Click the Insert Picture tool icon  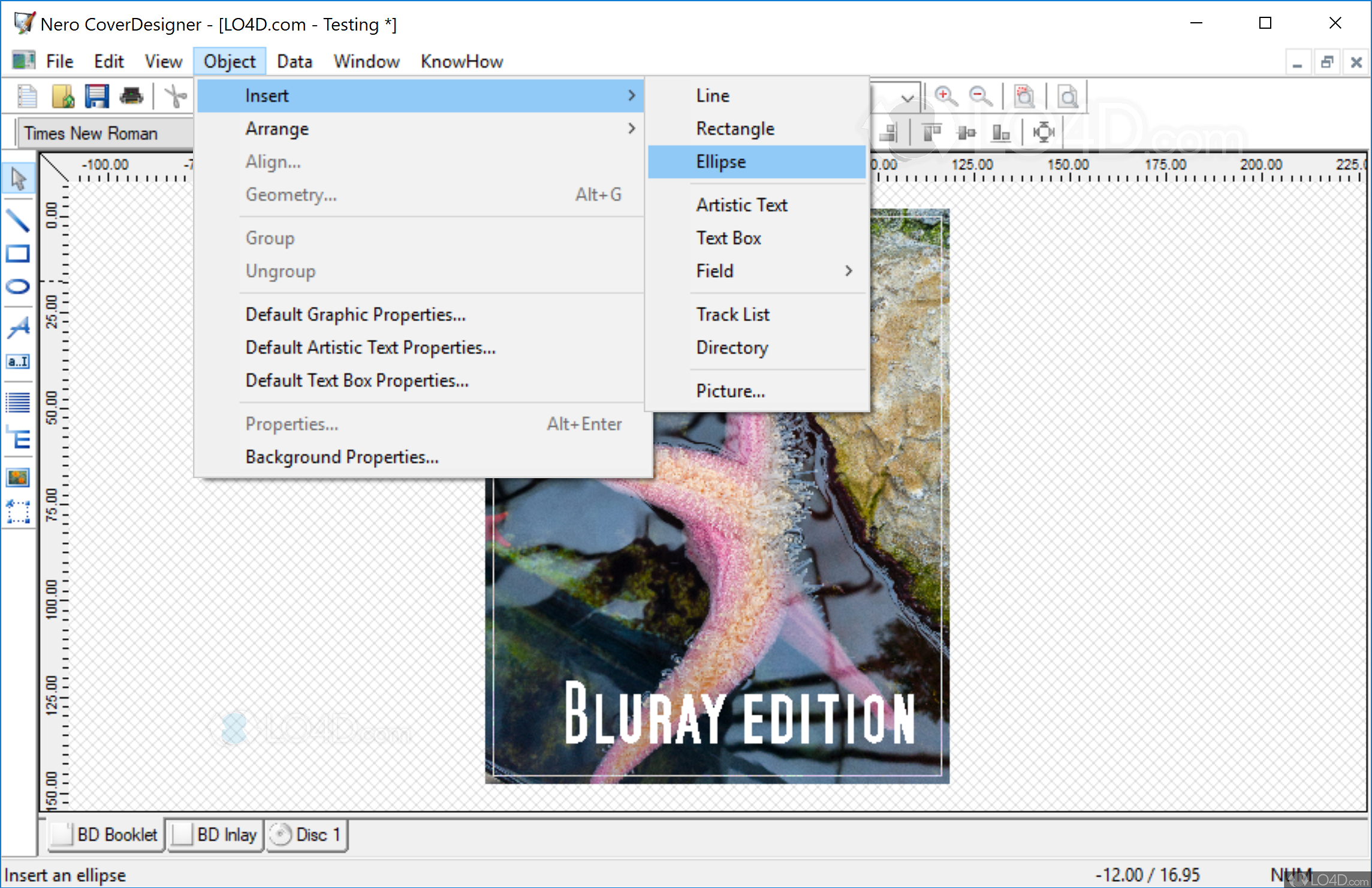click(x=18, y=478)
